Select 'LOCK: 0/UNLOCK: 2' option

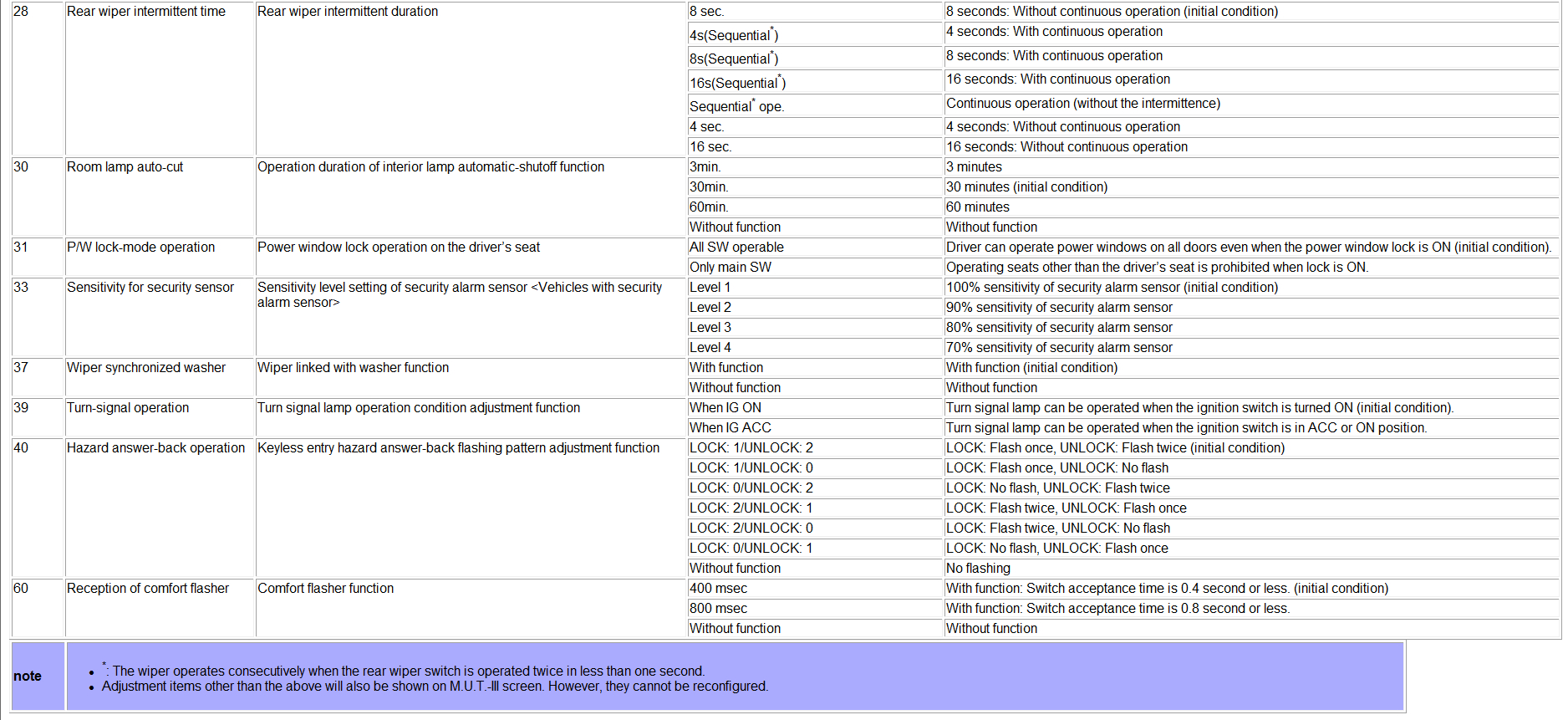click(x=815, y=488)
